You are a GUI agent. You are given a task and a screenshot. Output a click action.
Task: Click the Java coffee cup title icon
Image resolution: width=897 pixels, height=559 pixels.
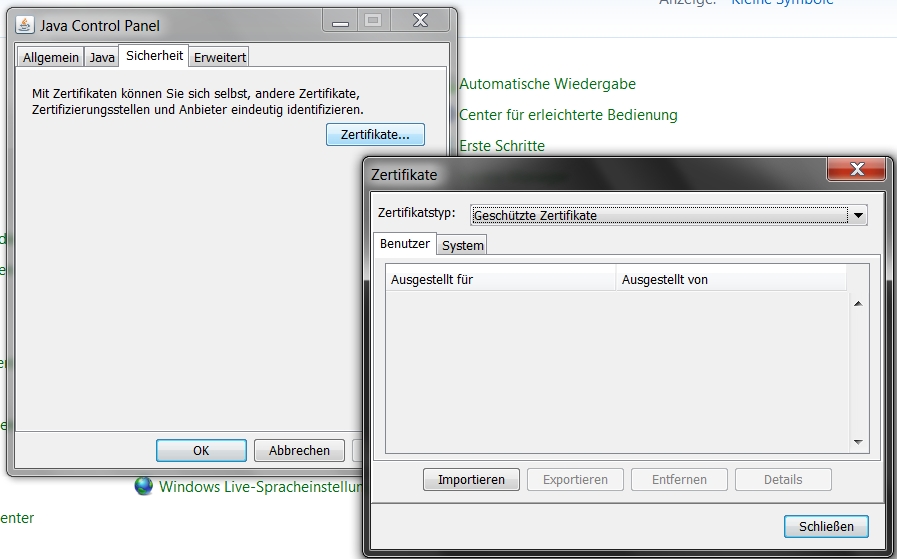[25, 25]
